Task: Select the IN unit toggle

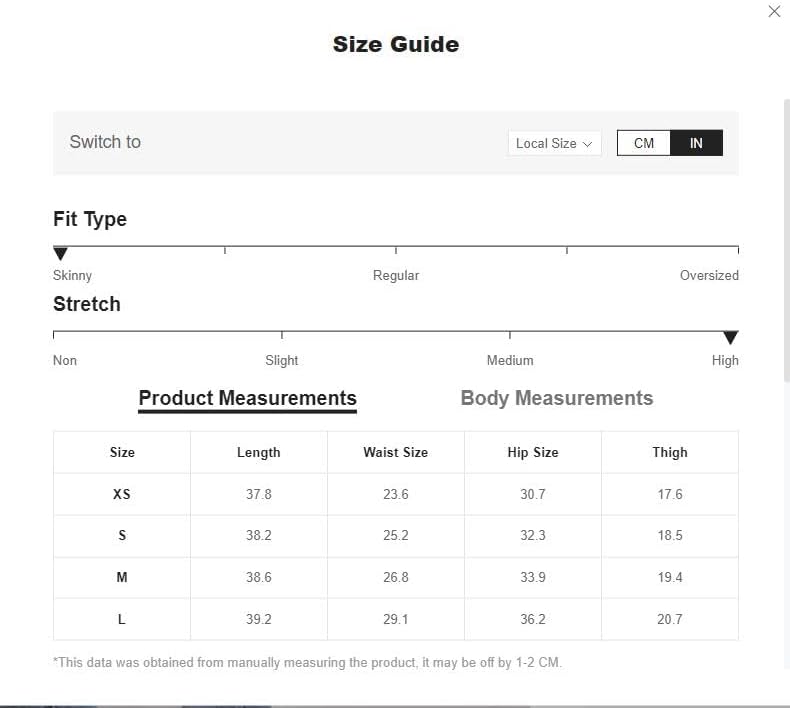Action: coord(696,143)
